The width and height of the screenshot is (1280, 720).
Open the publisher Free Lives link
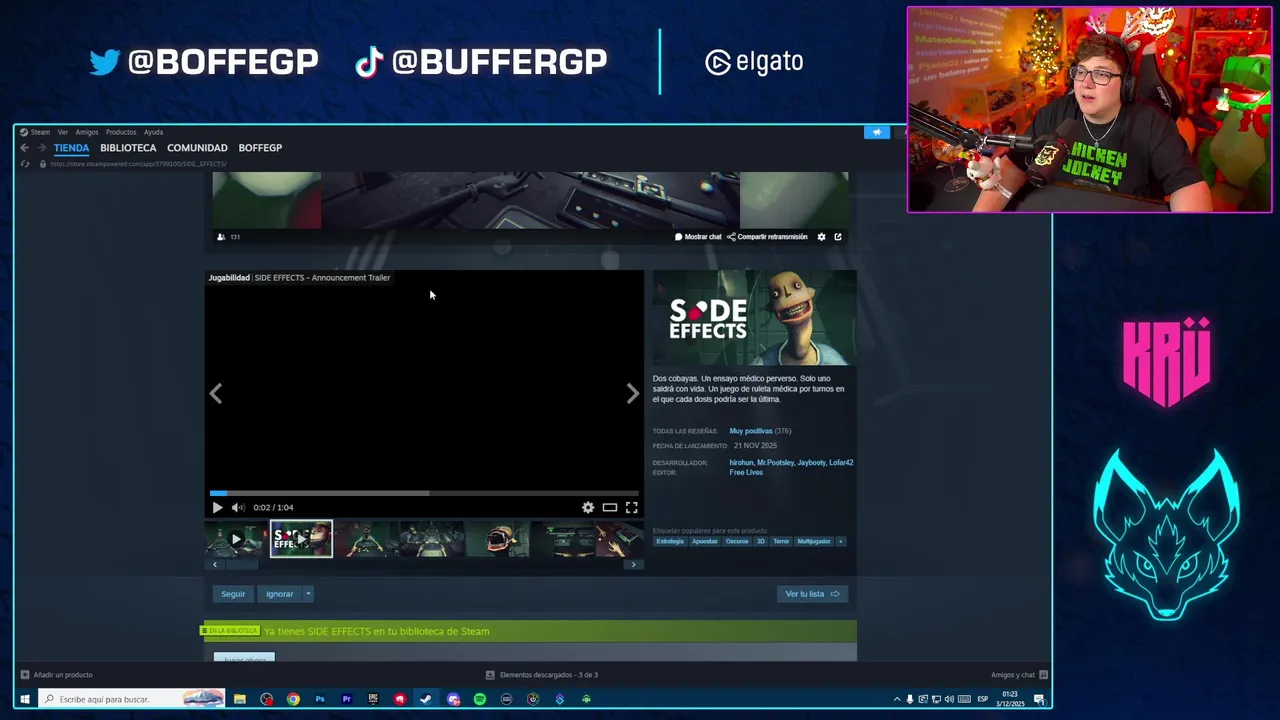pos(746,473)
